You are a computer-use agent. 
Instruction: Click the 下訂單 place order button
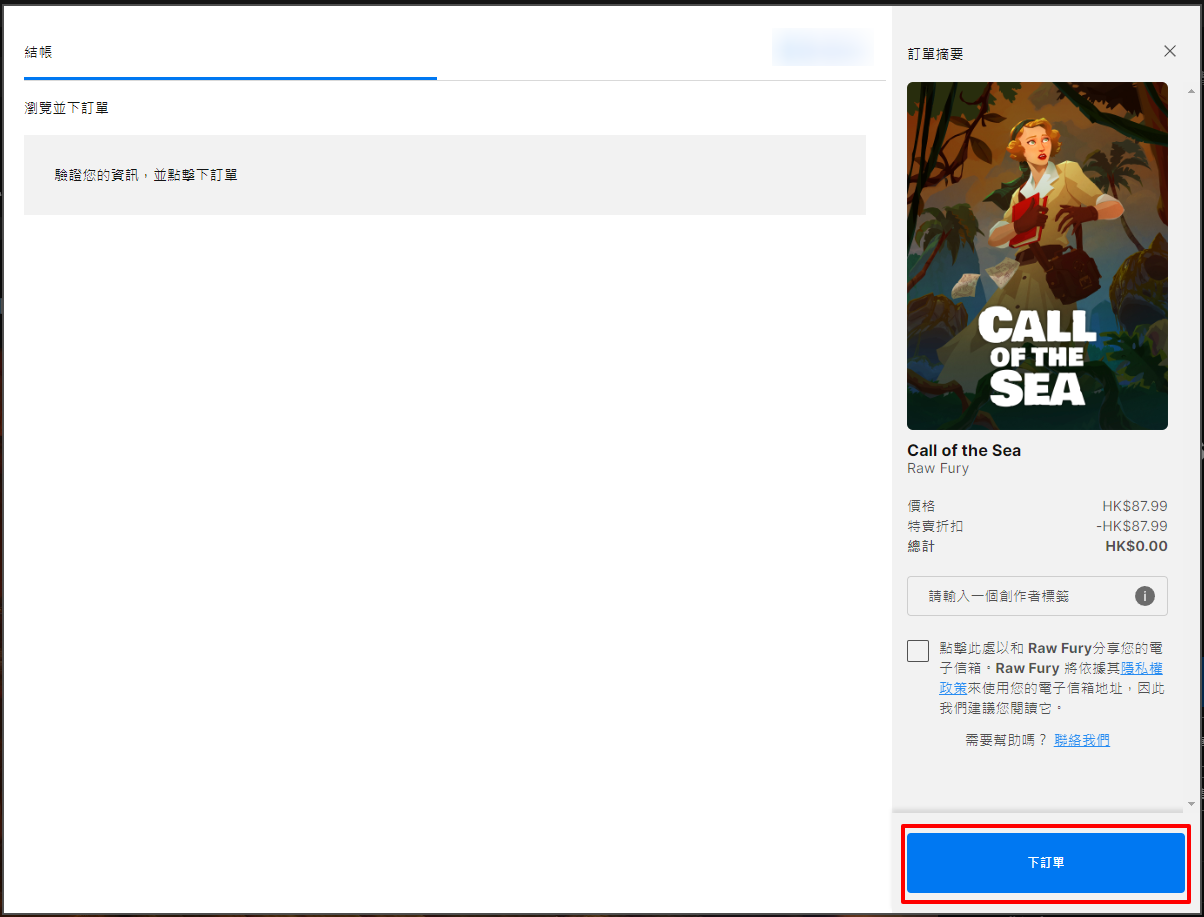coord(1045,862)
